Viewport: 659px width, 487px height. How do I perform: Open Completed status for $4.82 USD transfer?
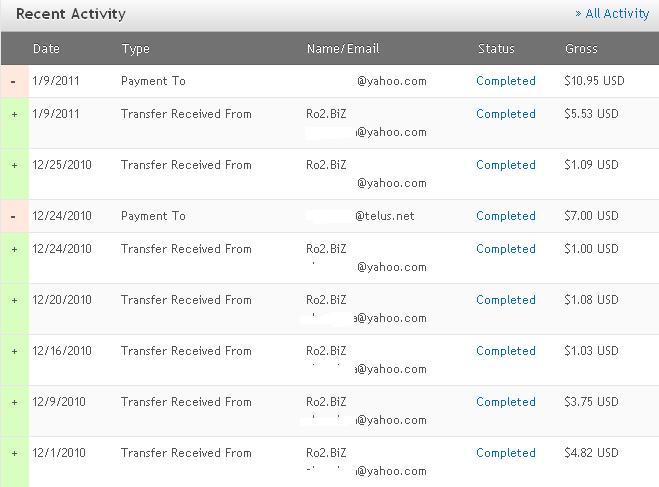point(505,453)
